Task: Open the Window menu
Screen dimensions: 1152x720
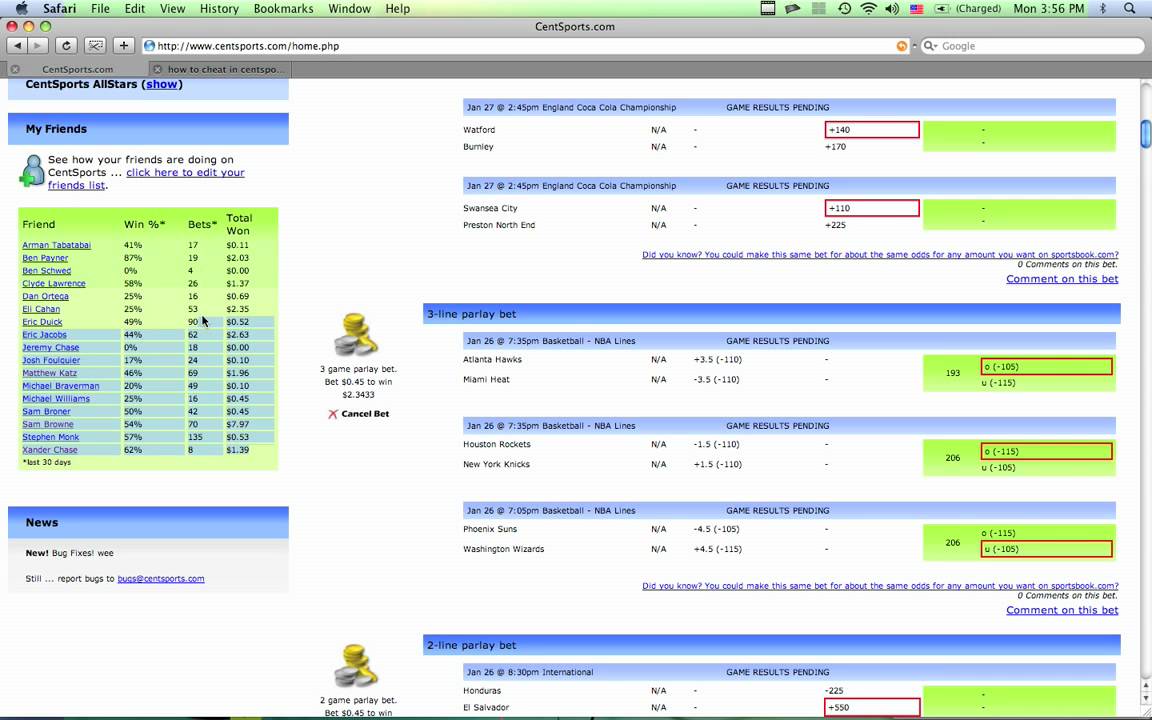Action: click(x=349, y=8)
